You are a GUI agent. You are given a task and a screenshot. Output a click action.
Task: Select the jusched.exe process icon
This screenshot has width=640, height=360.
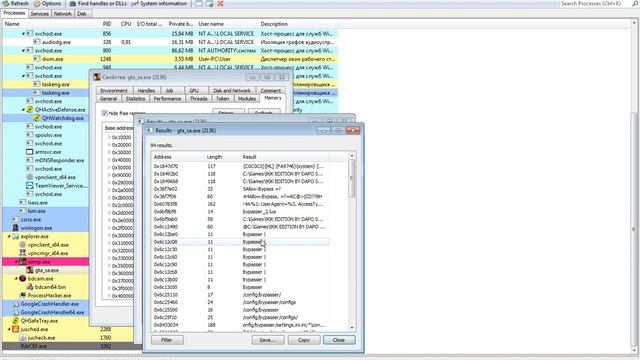[x=16, y=329]
